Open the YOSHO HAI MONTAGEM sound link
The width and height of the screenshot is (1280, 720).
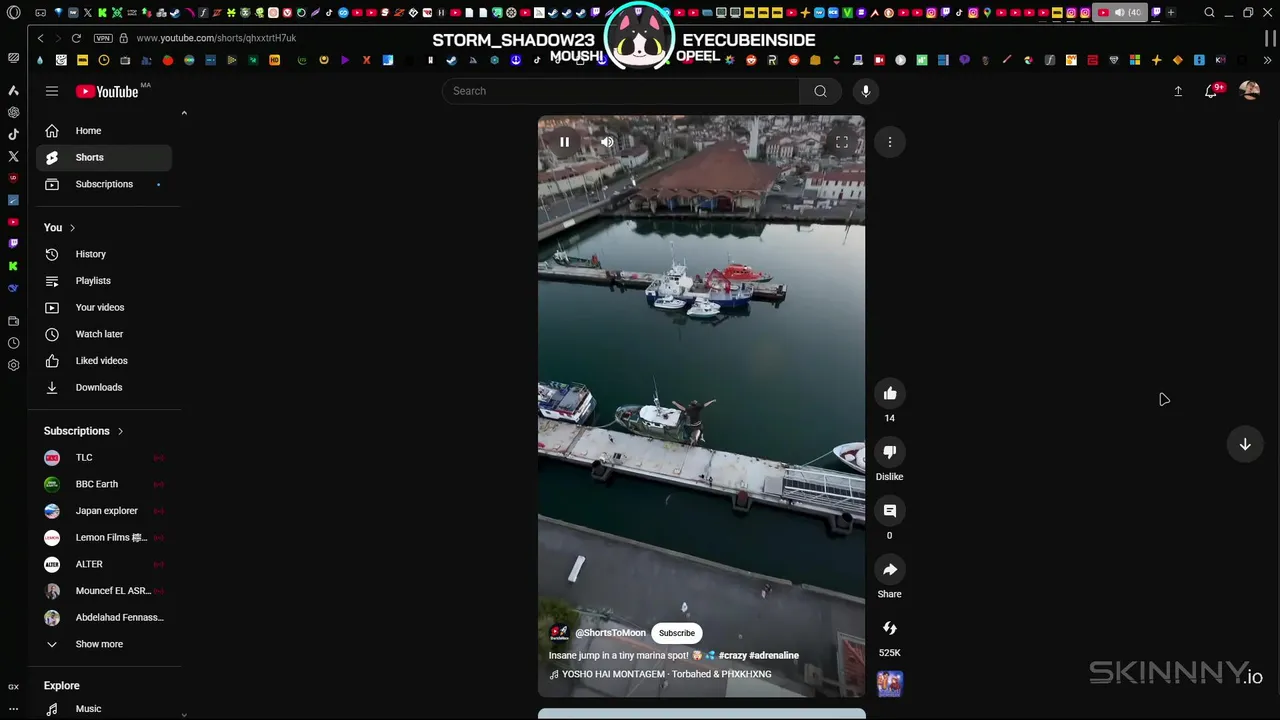[x=667, y=674]
